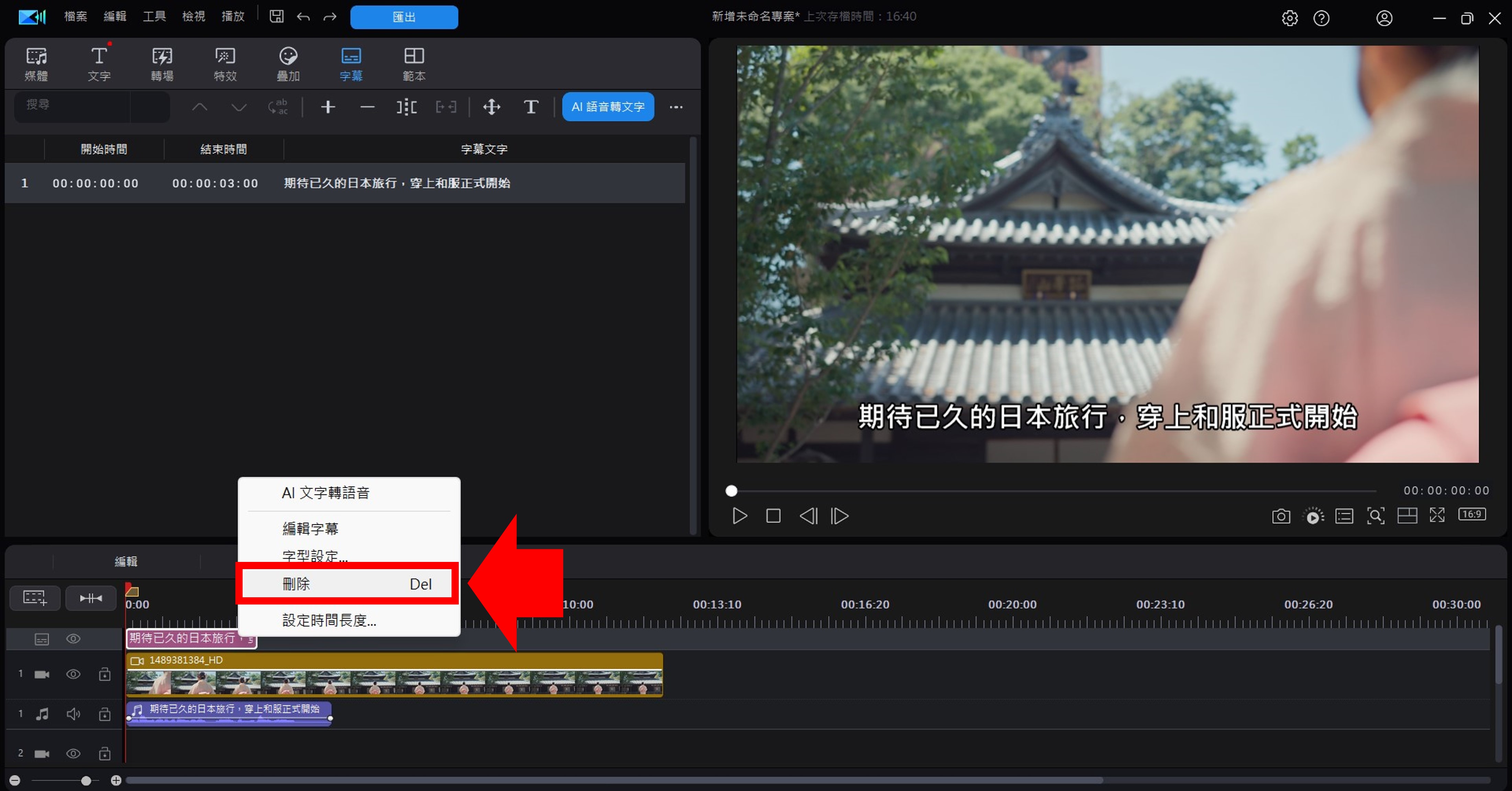Screen dimensions: 1512x791
Task: Click the 匯出 export button
Action: (404, 17)
